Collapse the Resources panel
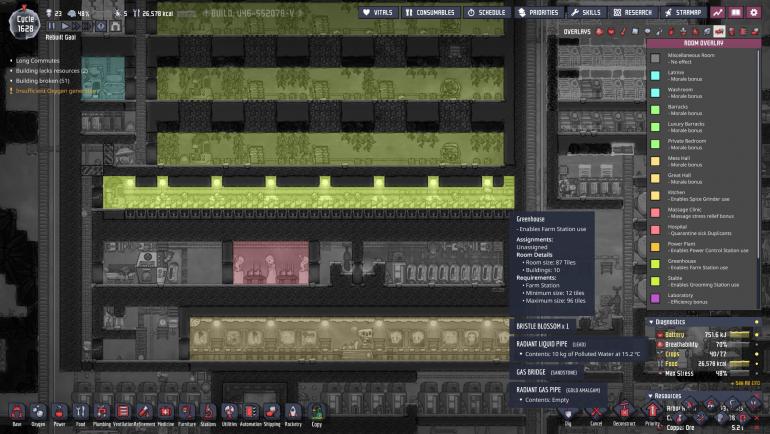770x434 pixels. [652, 396]
